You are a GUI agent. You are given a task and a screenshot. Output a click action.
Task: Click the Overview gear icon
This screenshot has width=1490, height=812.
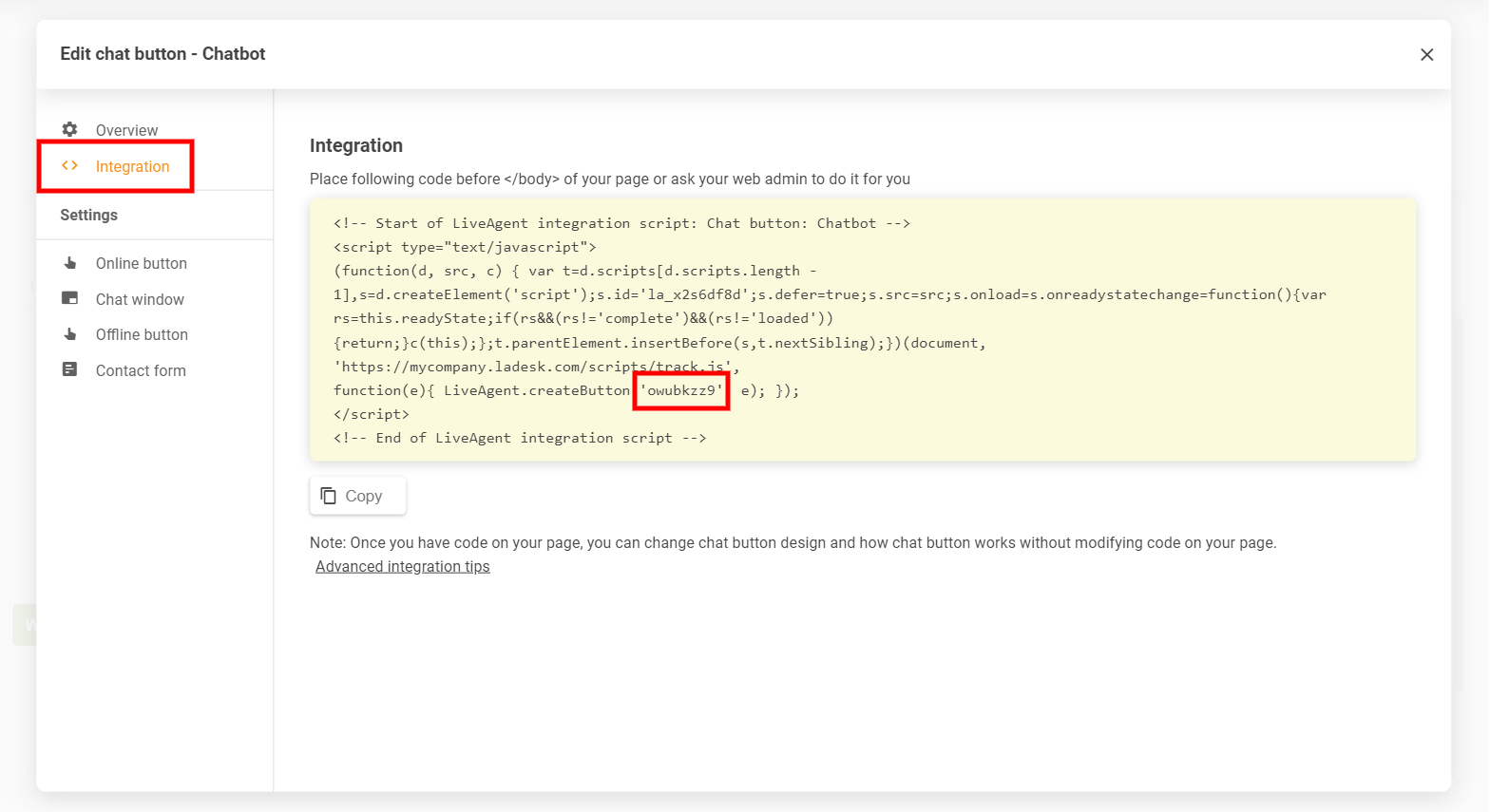point(69,129)
